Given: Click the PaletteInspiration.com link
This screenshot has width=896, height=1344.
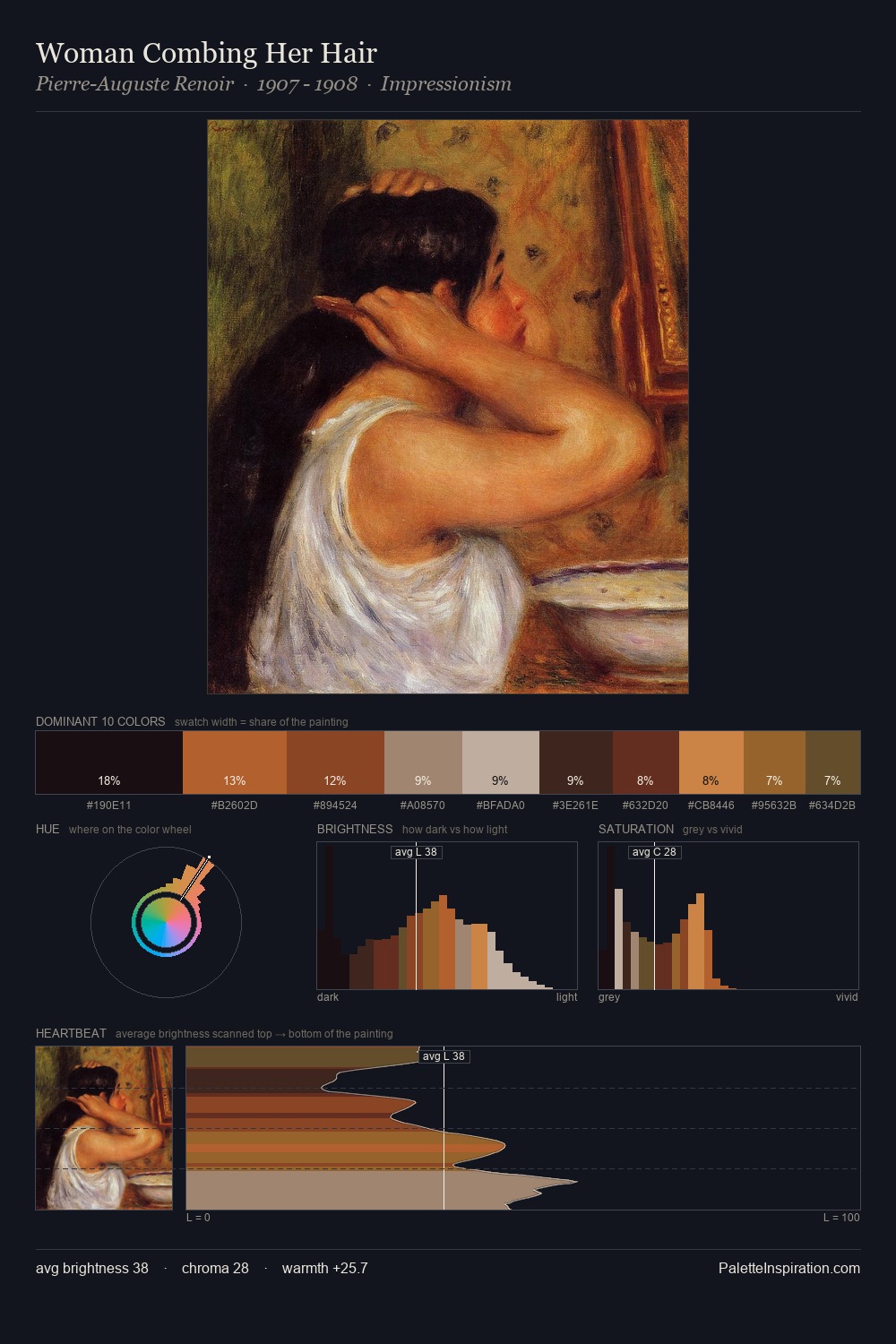Looking at the screenshot, I should (x=789, y=1268).
